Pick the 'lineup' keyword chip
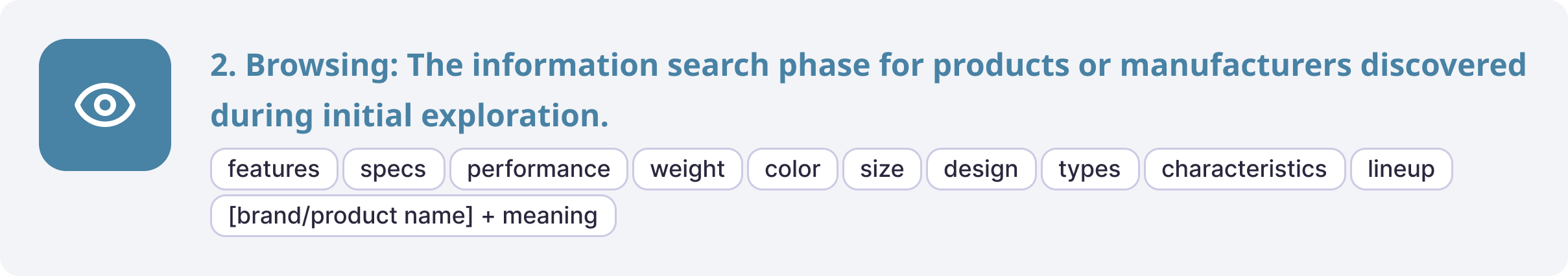Image resolution: width=1568 pixels, height=276 pixels. (1401, 169)
